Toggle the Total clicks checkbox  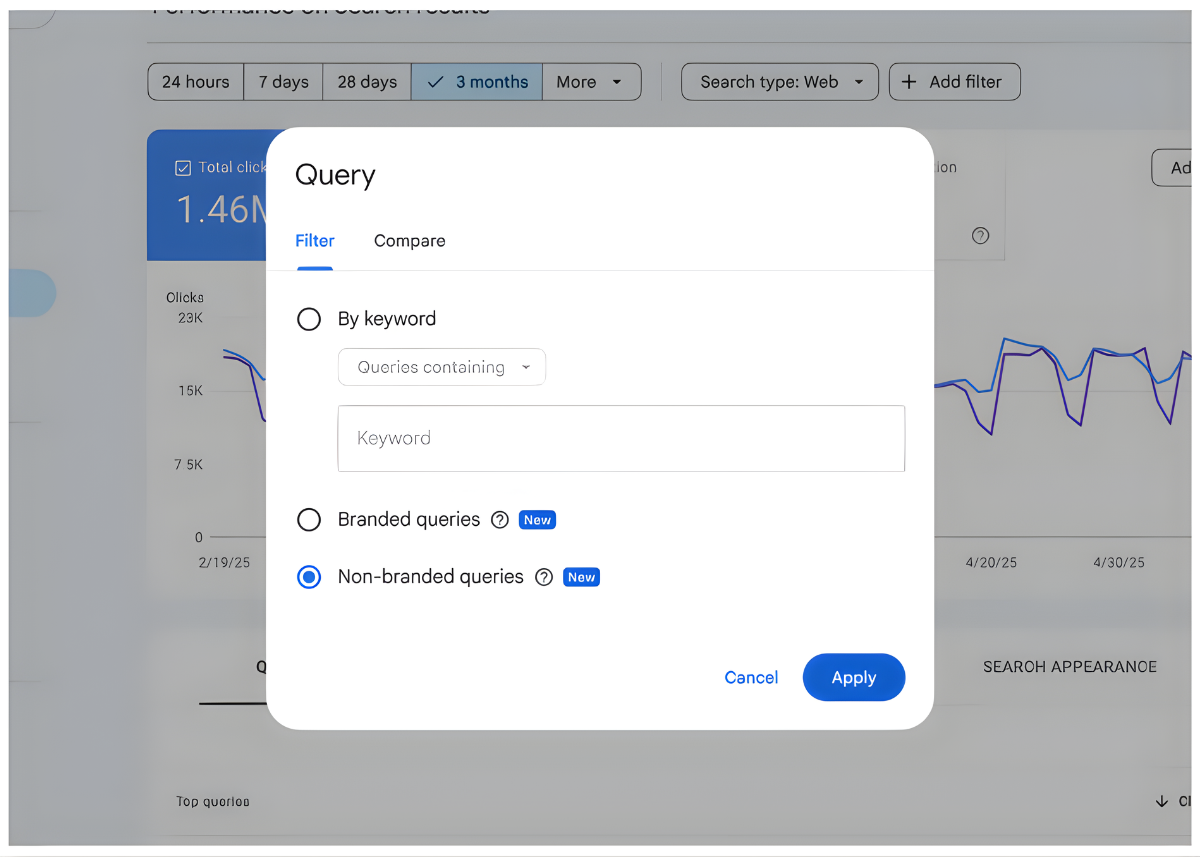tap(183, 167)
